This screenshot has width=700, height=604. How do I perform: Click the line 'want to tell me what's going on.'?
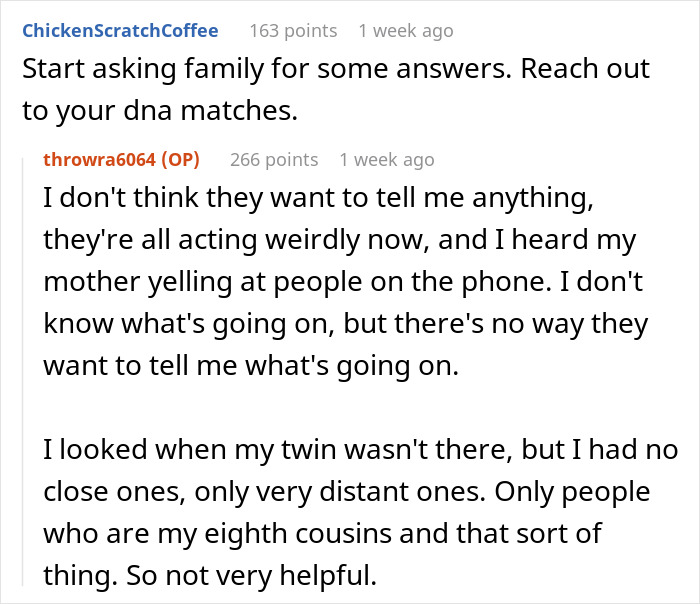coord(250,366)
